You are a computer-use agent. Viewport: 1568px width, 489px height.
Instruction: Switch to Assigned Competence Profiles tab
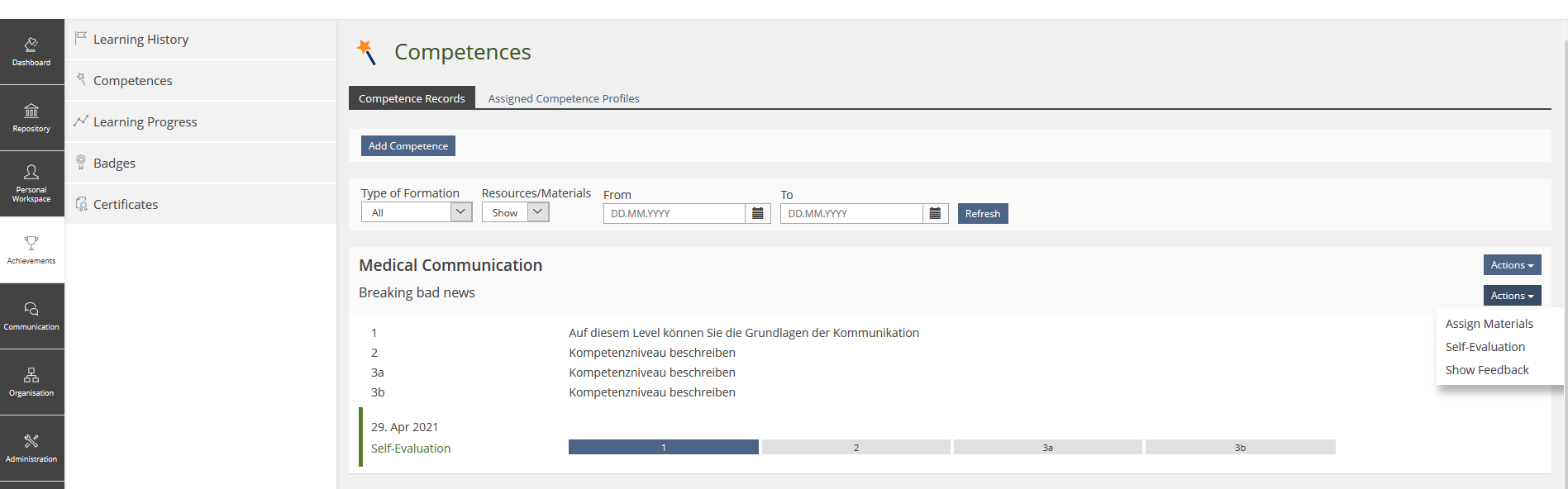click(x=563, y=98)
